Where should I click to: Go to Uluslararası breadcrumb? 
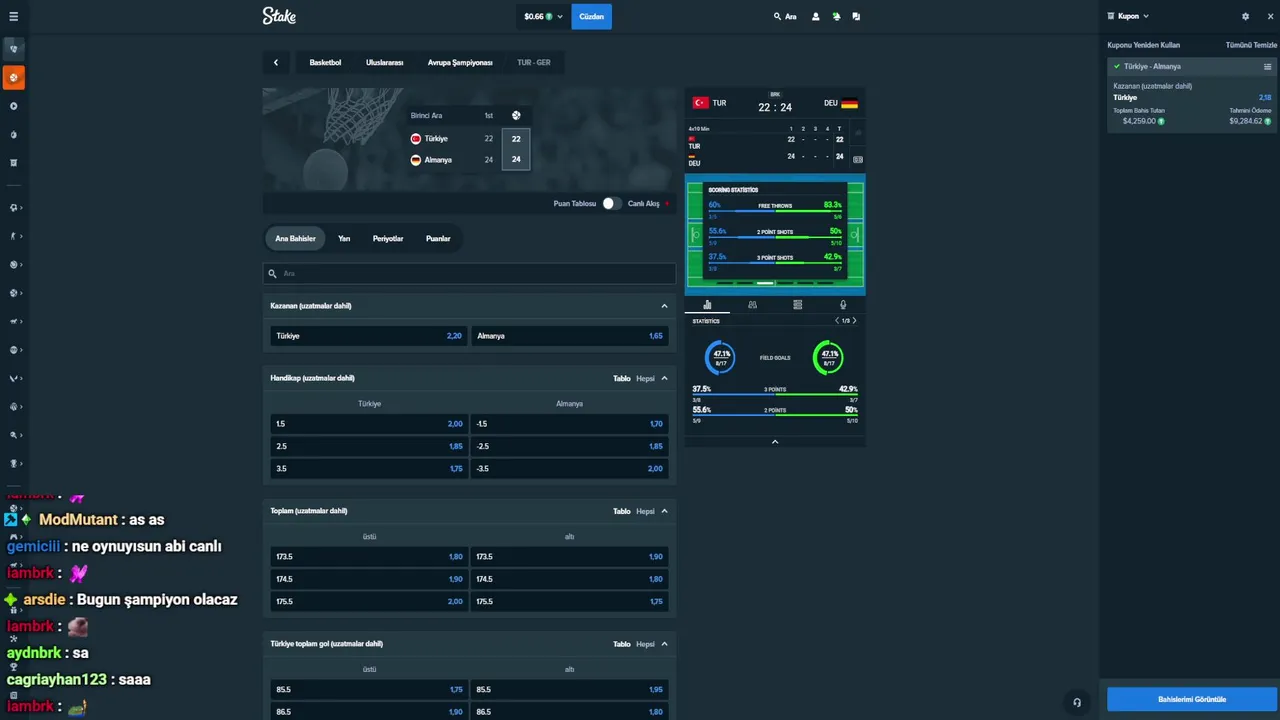tap(384, 62)
